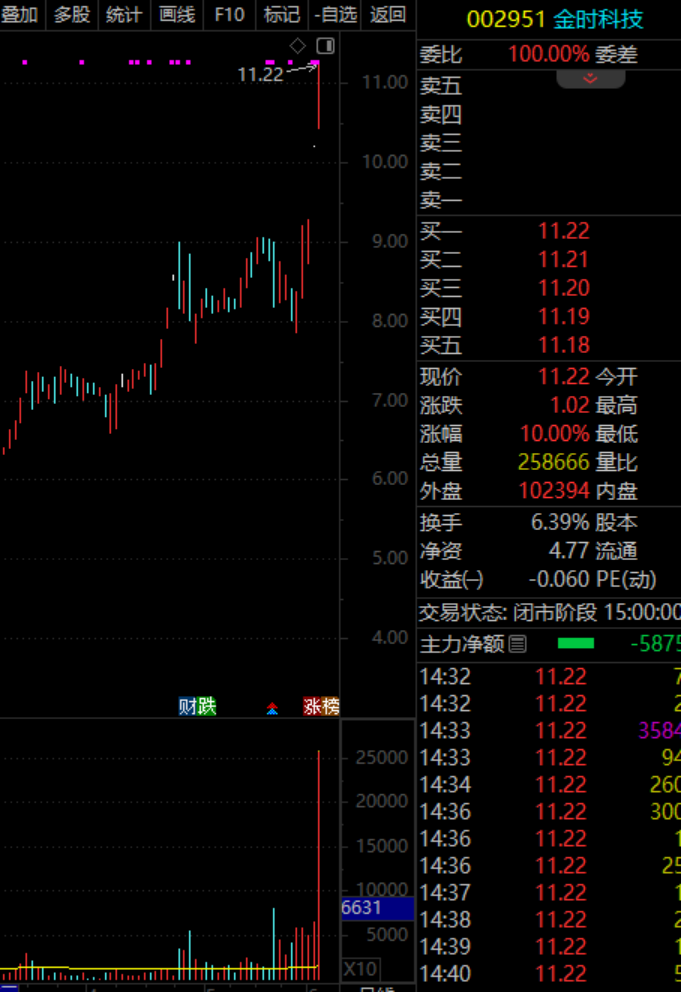Screen dimensions: 681x992
Task: Toggle the side panel layout icon
Action: point(325,46)
